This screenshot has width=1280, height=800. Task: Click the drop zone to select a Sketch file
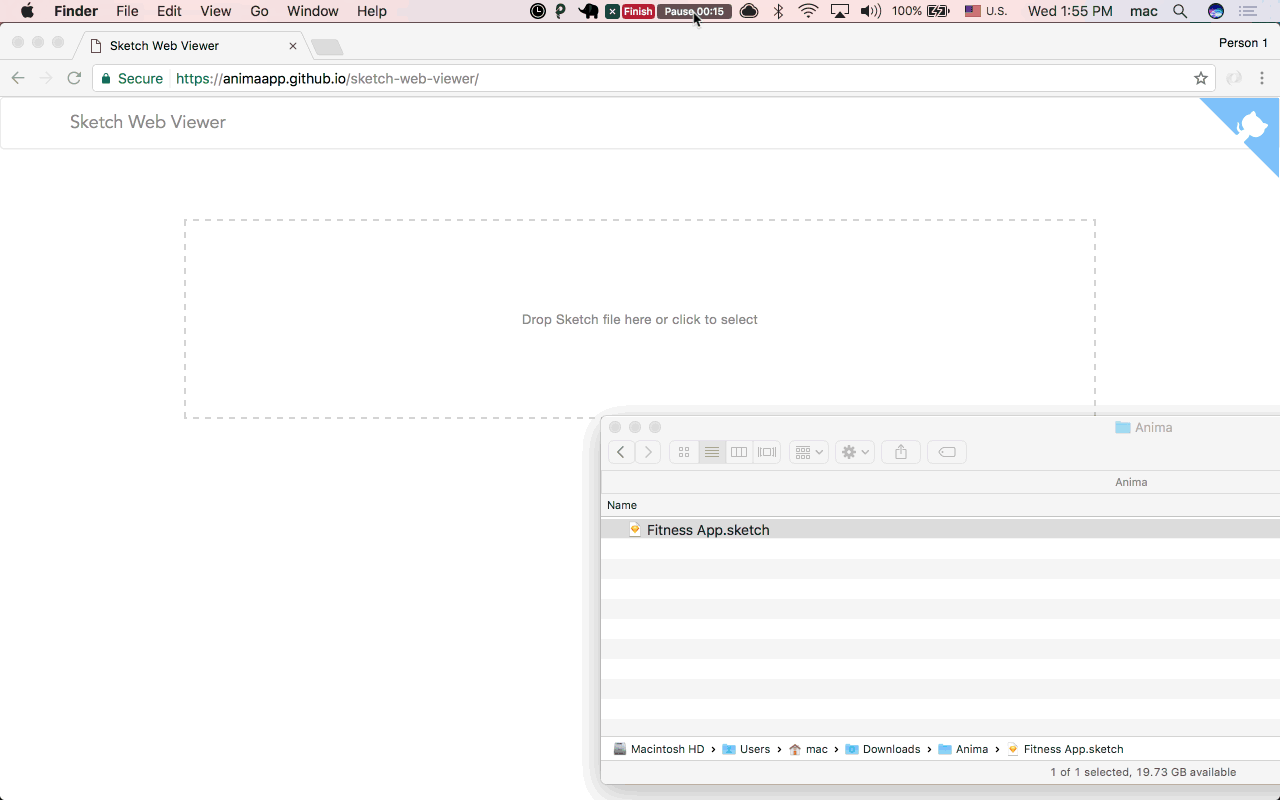[x=639, y=319]
